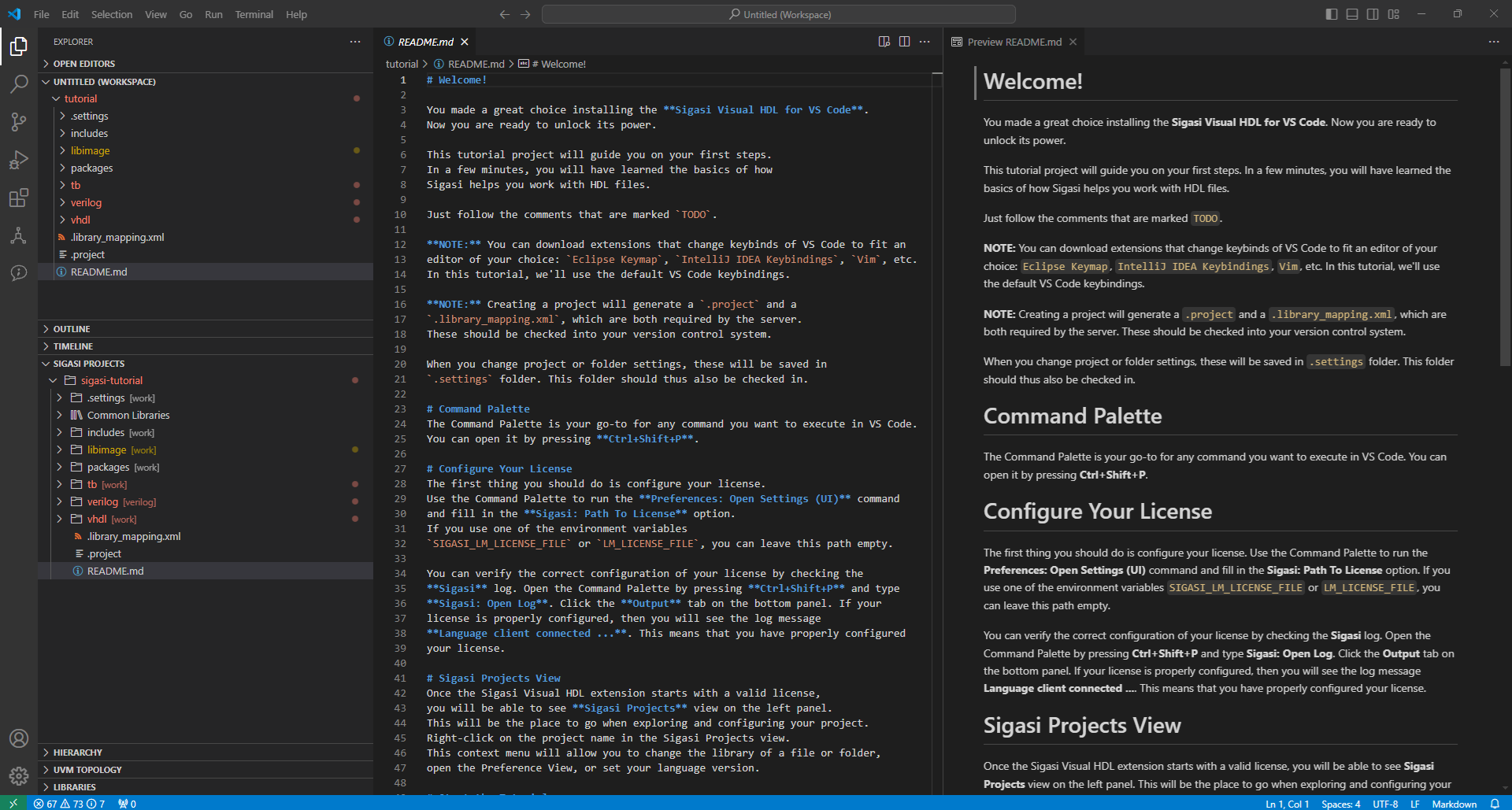Open the File menu
The image size is (1512, 810).
pyautogui.click(x=42, y=14)
